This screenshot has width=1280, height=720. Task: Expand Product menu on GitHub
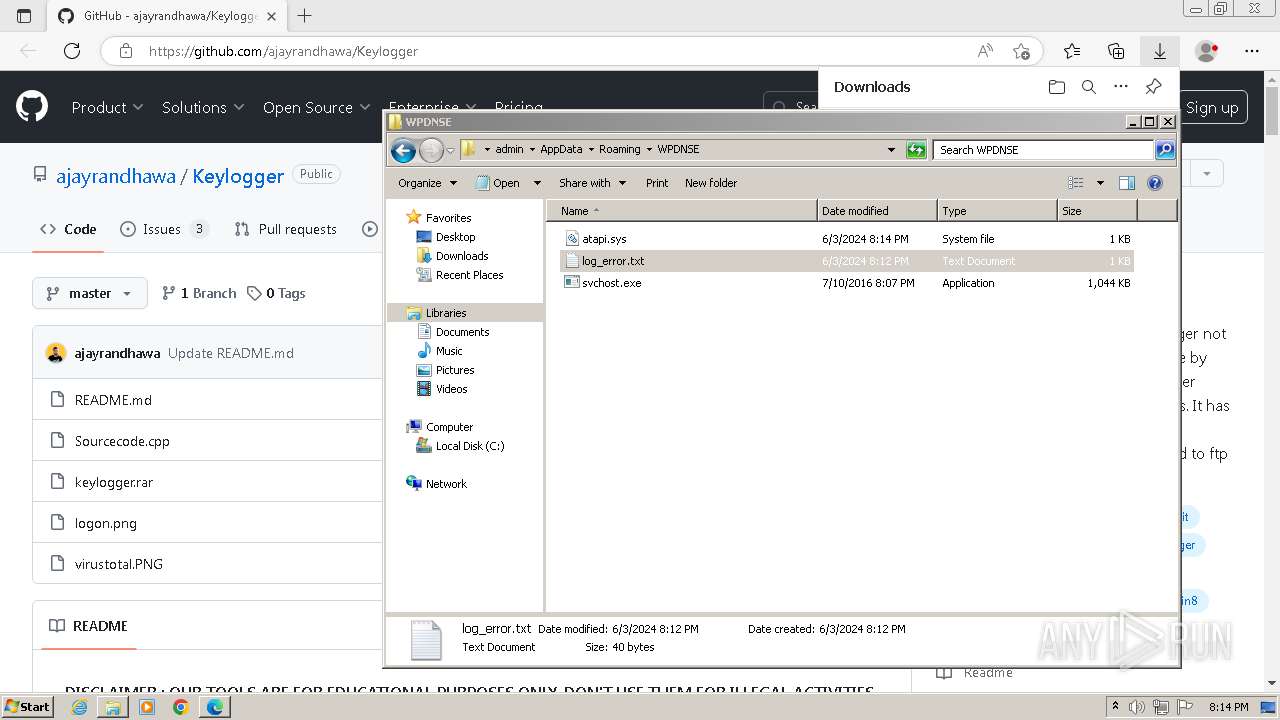(x=107, y=107)
